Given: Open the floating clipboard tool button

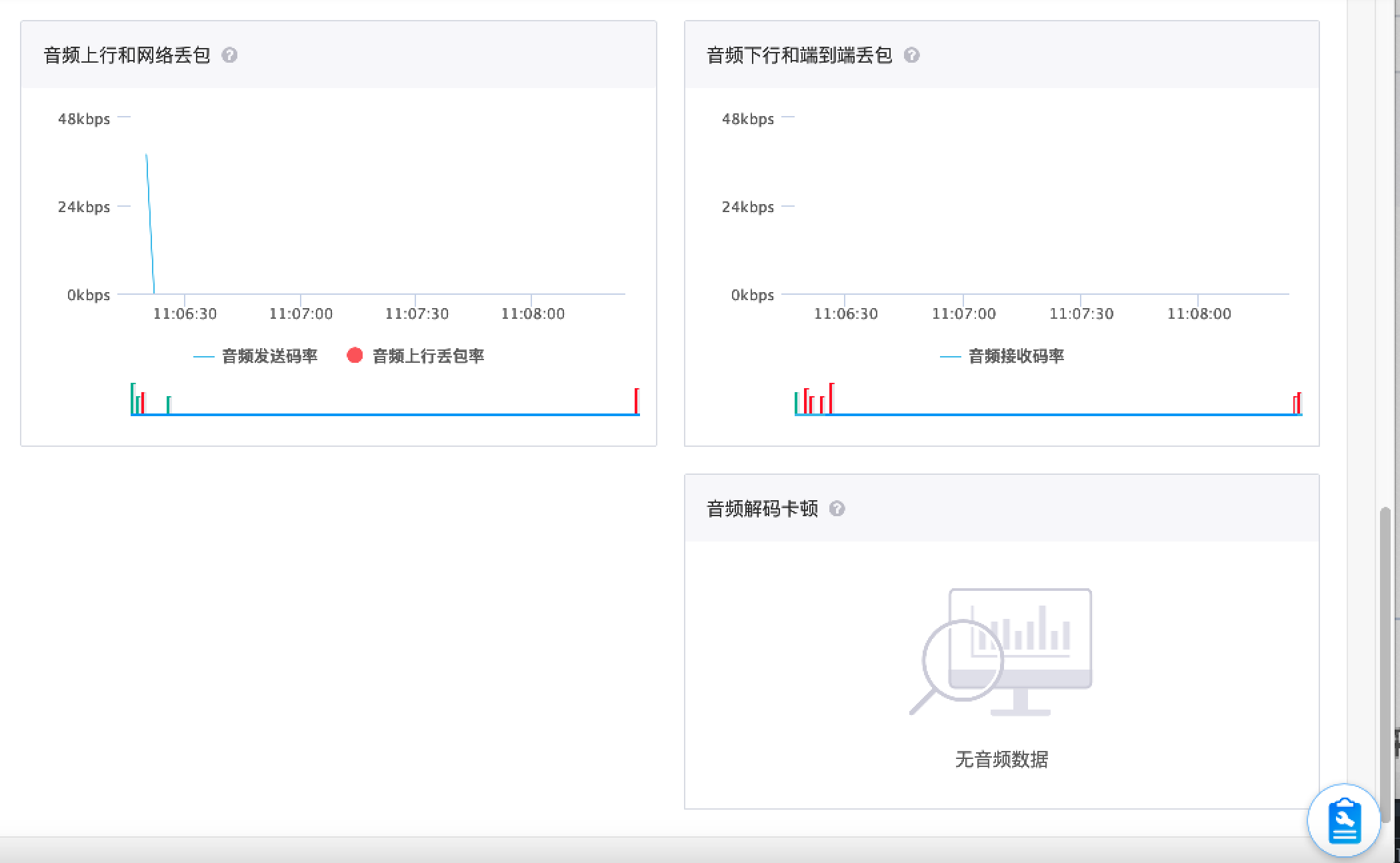Looking at the screenshot, I should (1344, 820).
